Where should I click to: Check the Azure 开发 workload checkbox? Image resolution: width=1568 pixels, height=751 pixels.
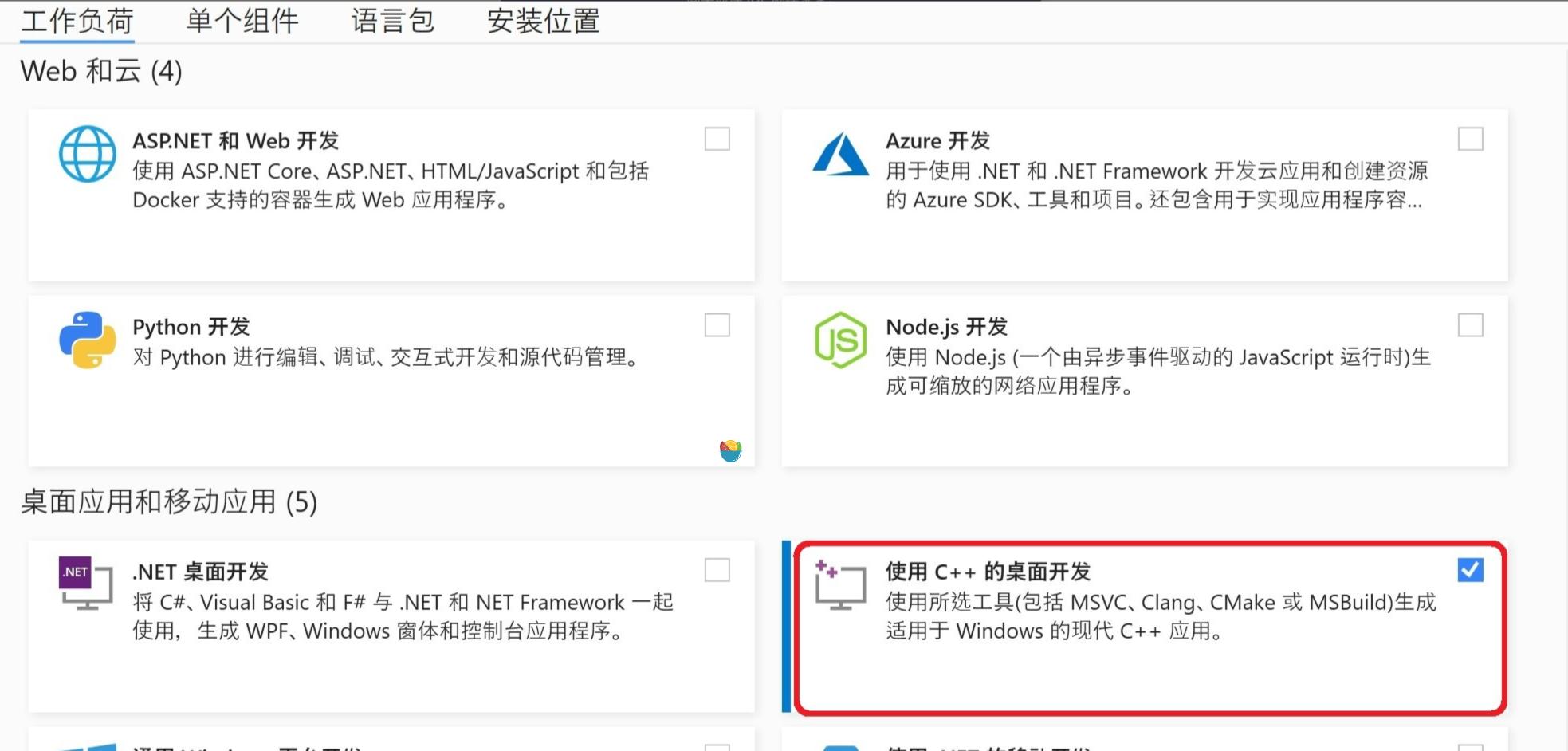pos(1470,139)
